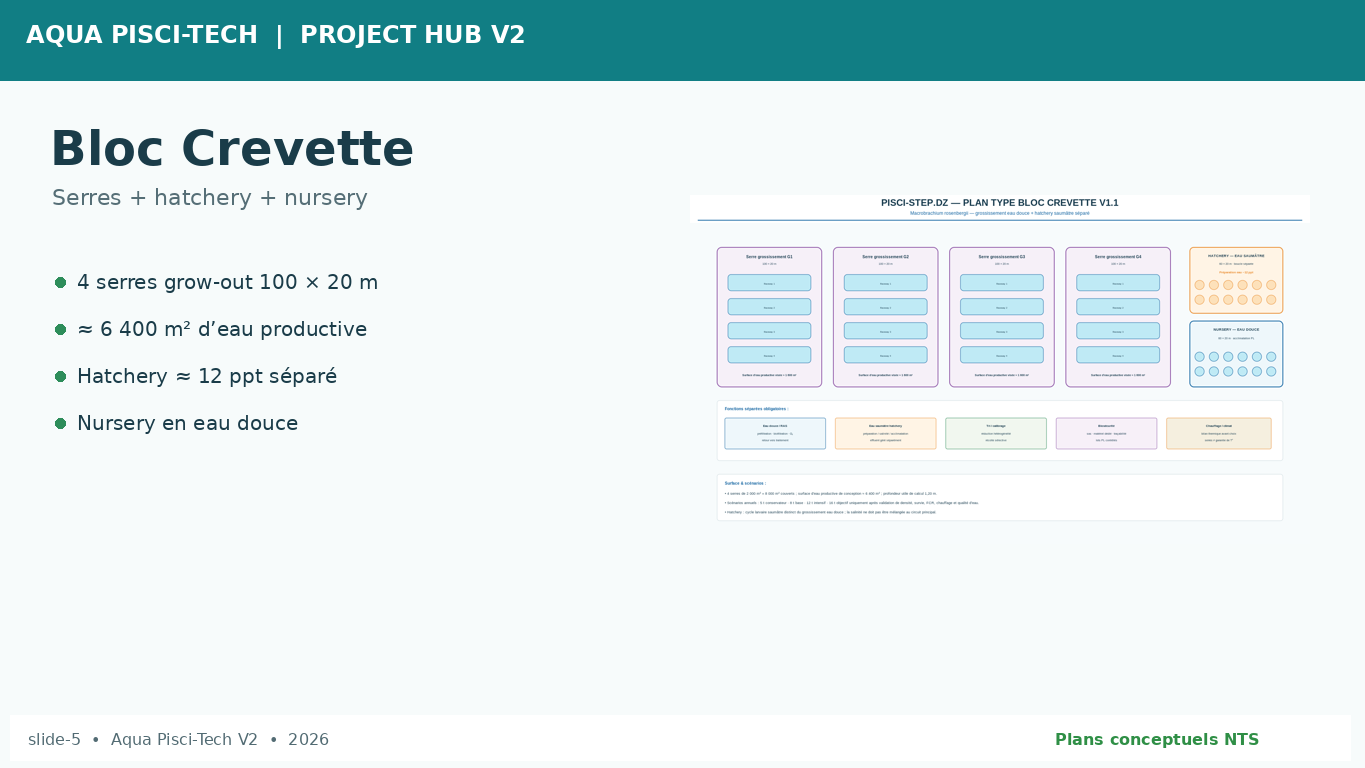
Task: Click the Surface & scénarios heading
Action: pyautogui.click(x=745, y=483)
